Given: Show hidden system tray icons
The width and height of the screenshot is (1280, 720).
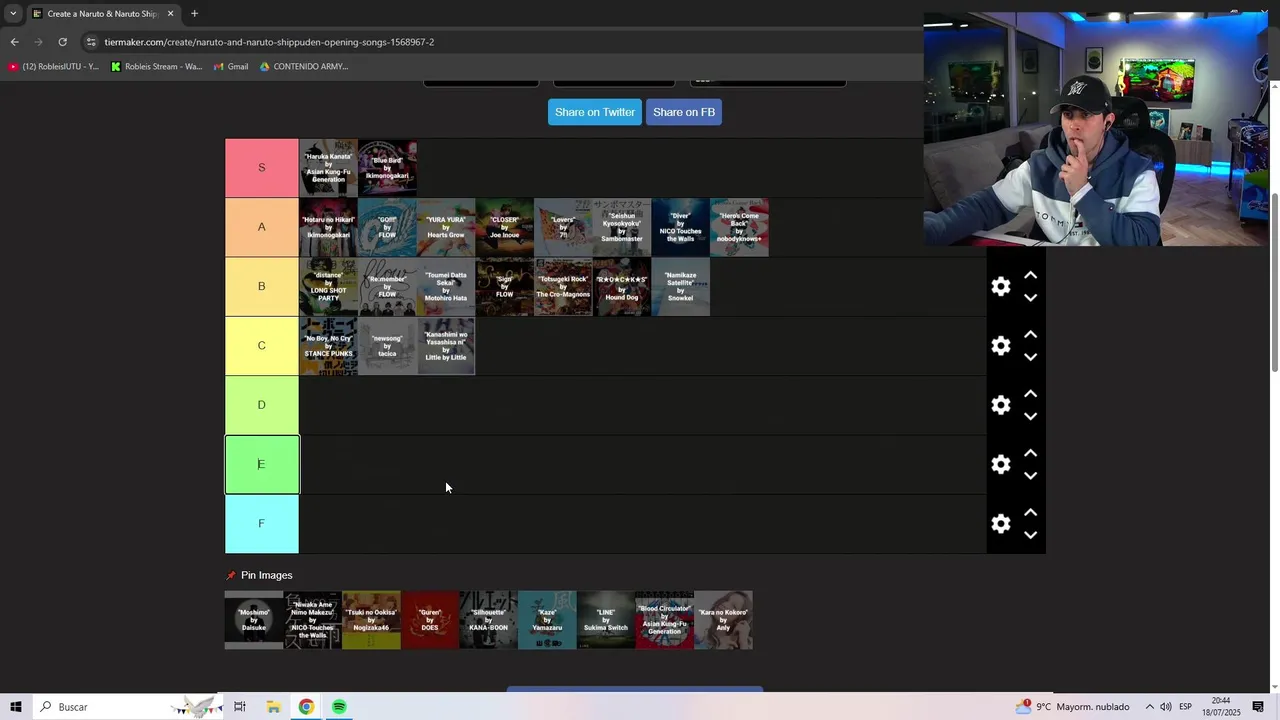Looking at the screenshot, I should pyautogui.click(x=1149, y=707).
